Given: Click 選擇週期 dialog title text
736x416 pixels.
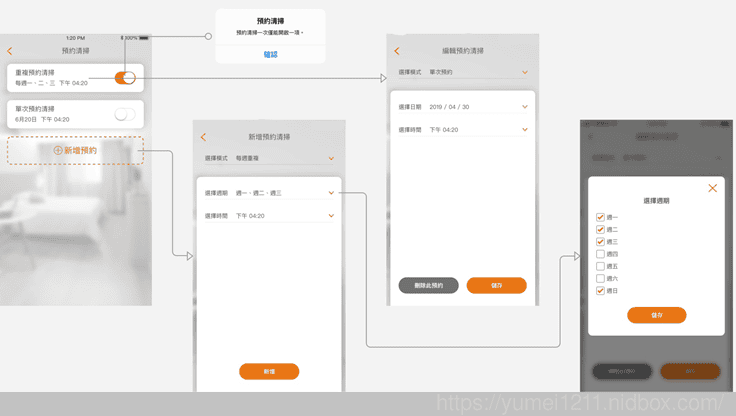Looking at the screenshot, I should point(656,201).
